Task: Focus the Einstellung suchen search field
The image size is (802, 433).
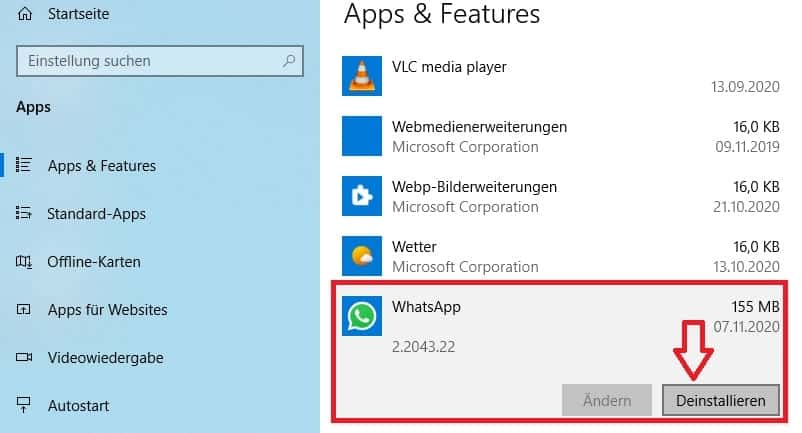Action: [x=160, y=61]
